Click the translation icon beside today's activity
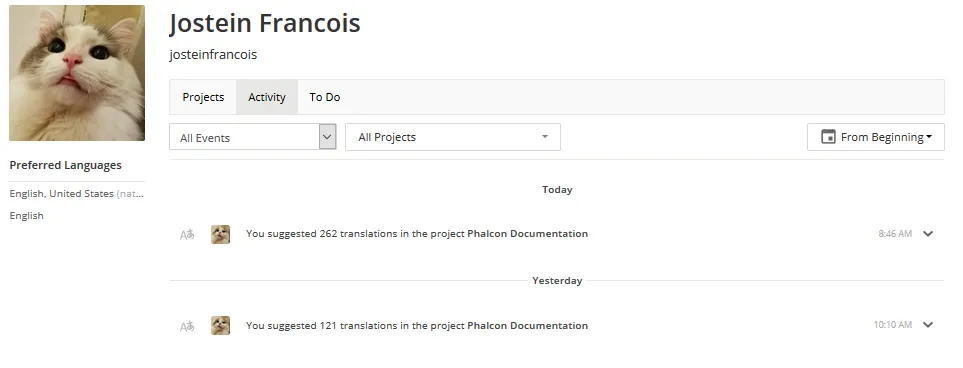This screenshot has height=368, width=963. pyautogui.click(x=187, y=234)
